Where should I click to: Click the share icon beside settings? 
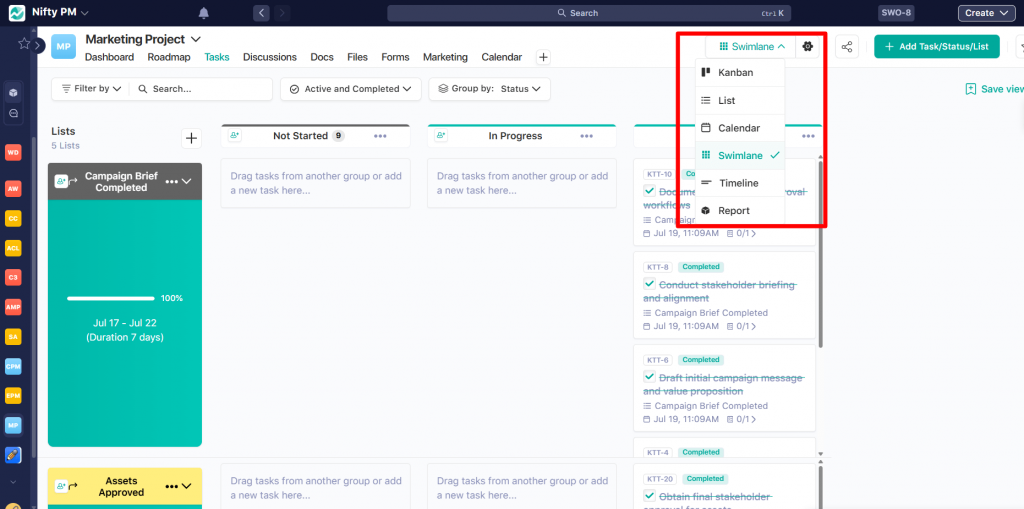[847, 47]
